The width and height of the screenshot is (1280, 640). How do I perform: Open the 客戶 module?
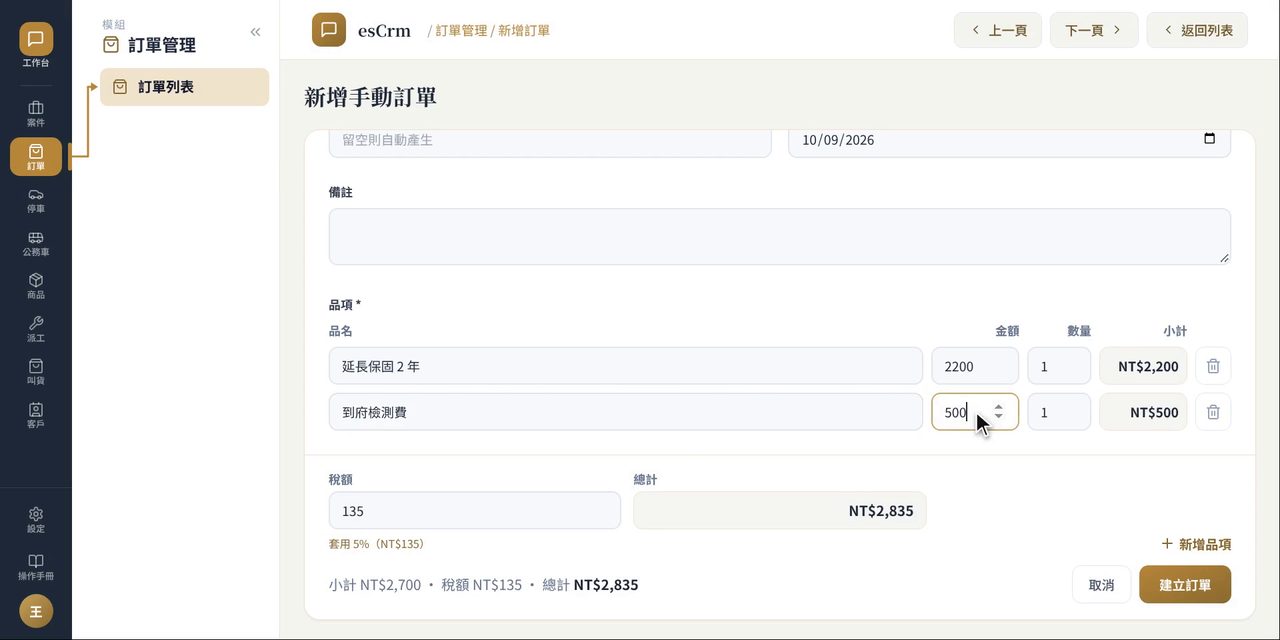coord(36,415)
